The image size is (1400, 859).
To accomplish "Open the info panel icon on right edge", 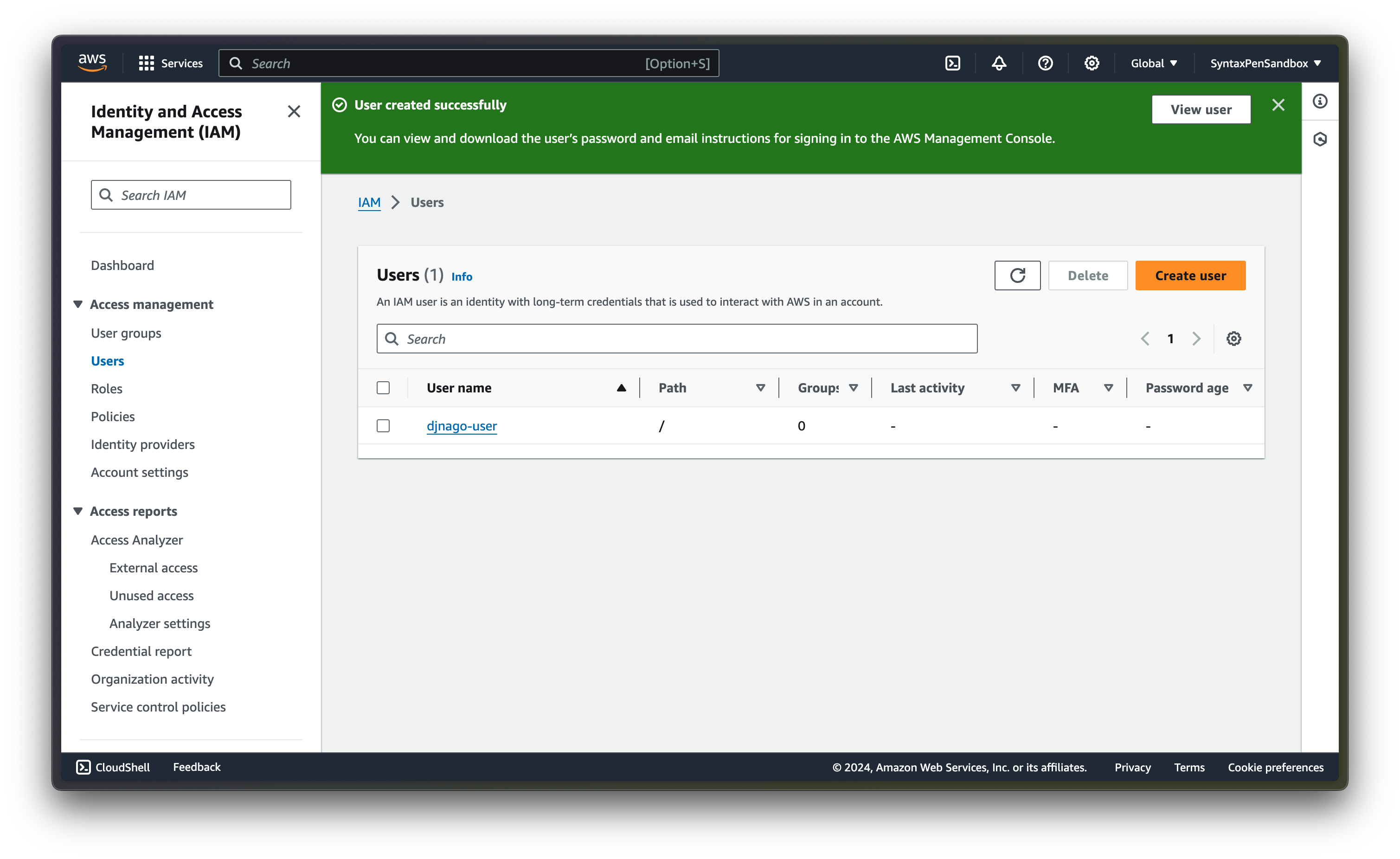I will 1320,101.
